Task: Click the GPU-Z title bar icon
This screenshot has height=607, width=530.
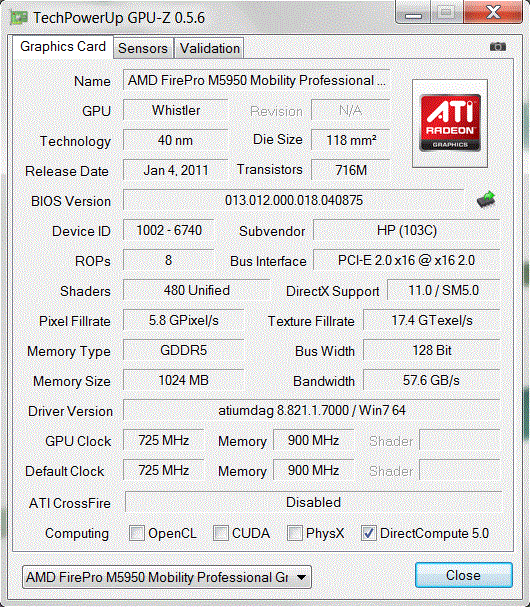Action: click(x=19, y=17)
